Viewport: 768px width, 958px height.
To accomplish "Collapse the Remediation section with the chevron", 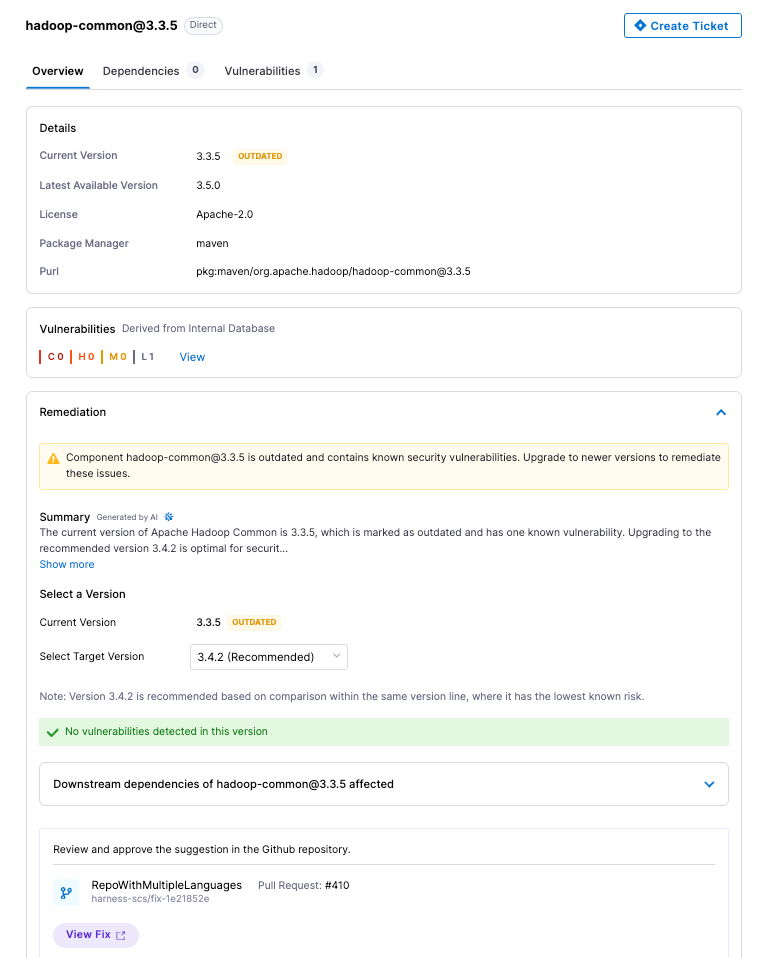I will point(721,412).
